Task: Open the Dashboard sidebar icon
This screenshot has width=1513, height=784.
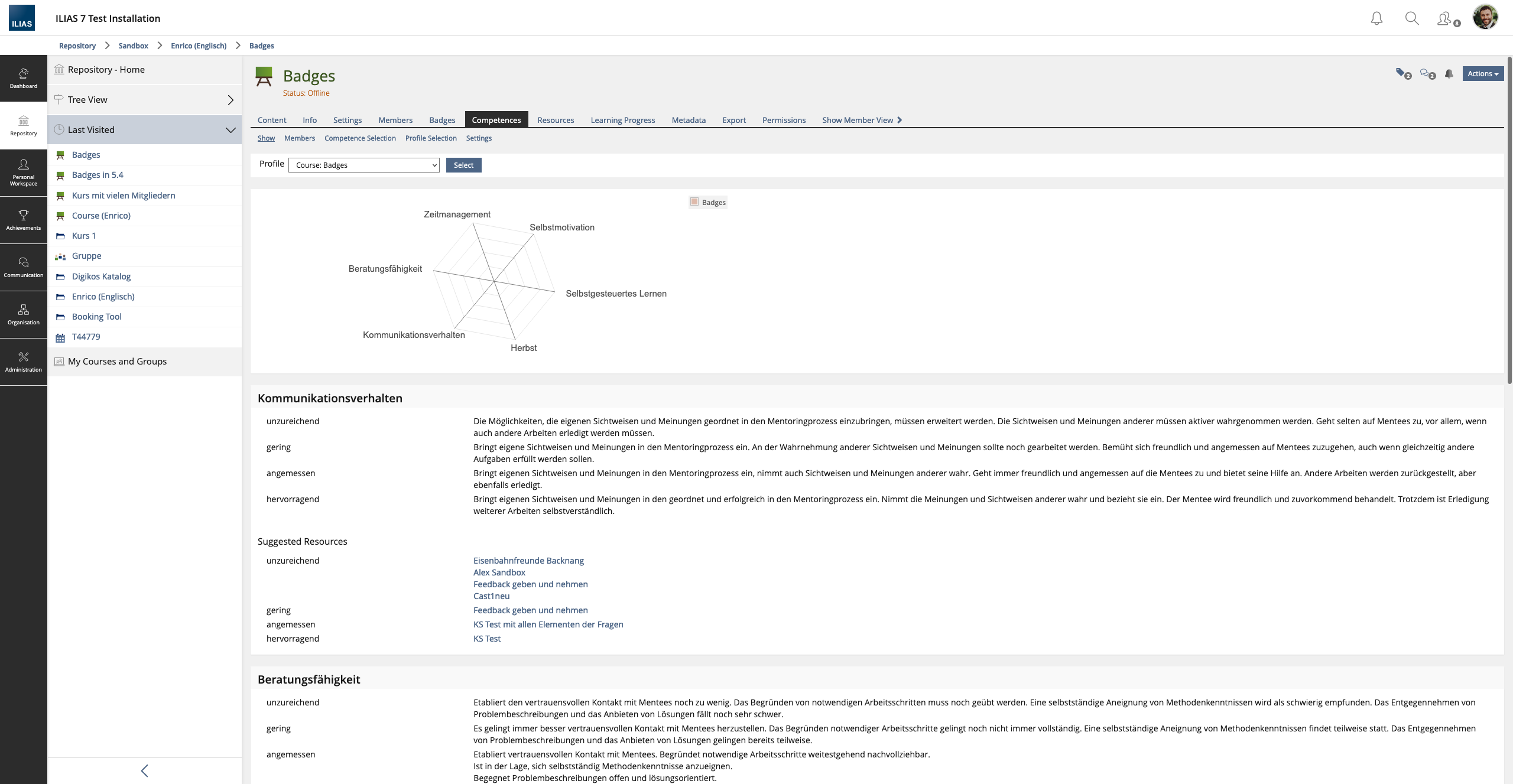Action: tap(23, 78)
